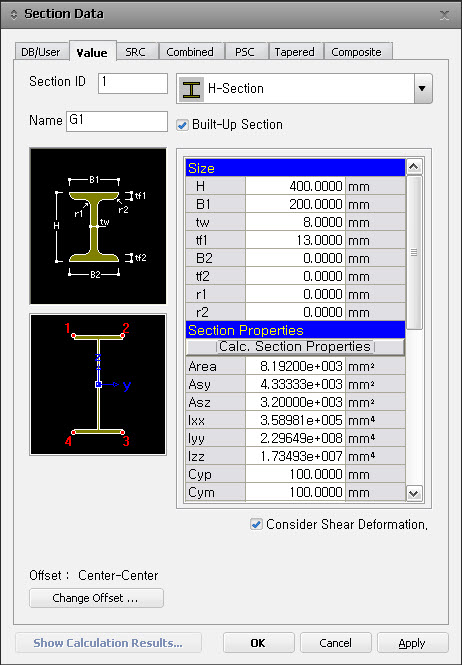
Task: Click the Name input field
Action: [117, 121]
